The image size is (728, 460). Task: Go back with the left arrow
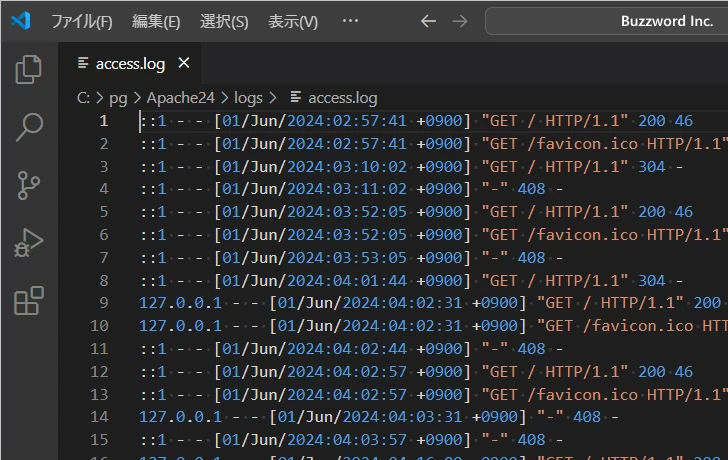428,21
